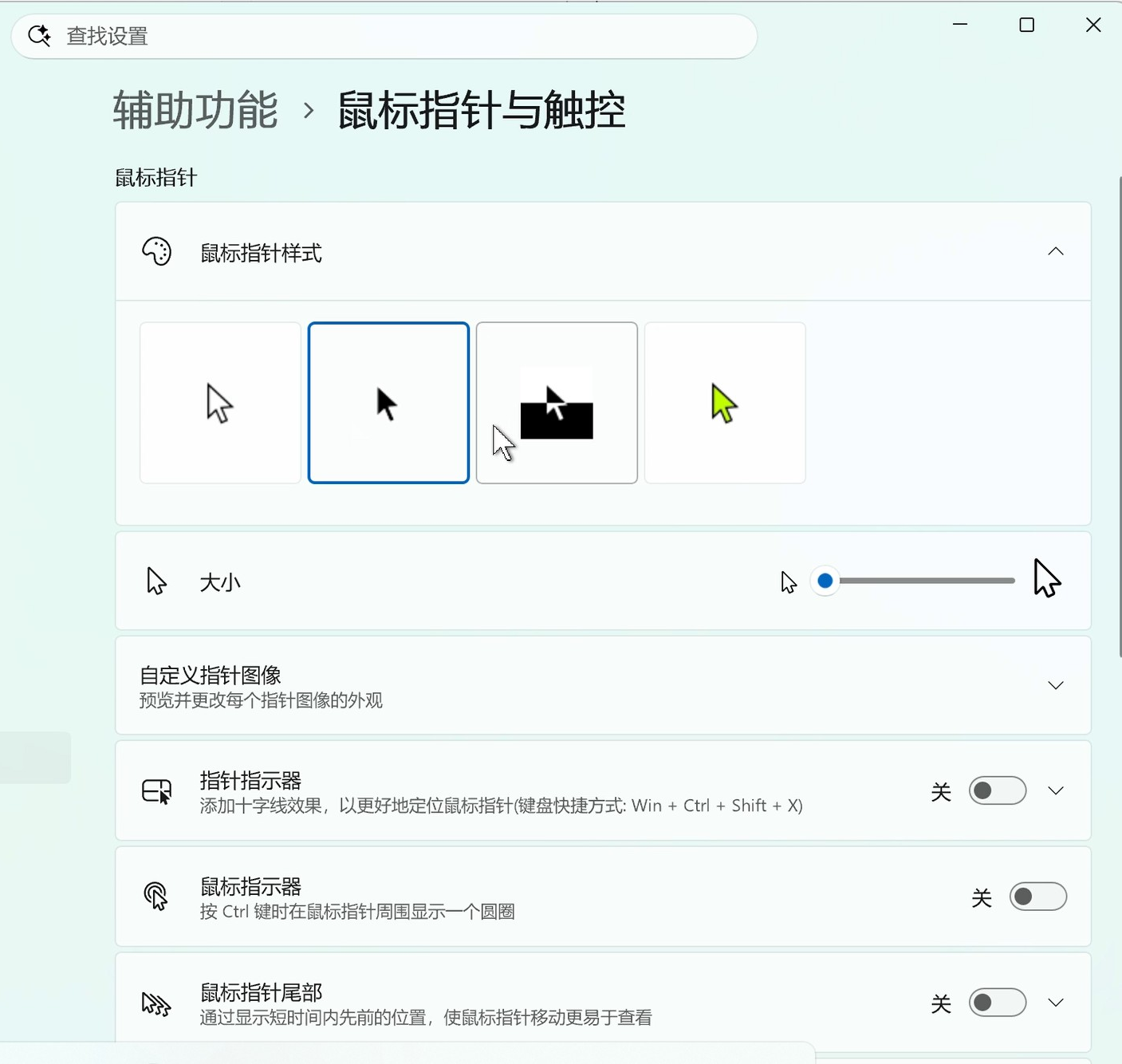Maximize the settings window

(x=1027, y=25)
